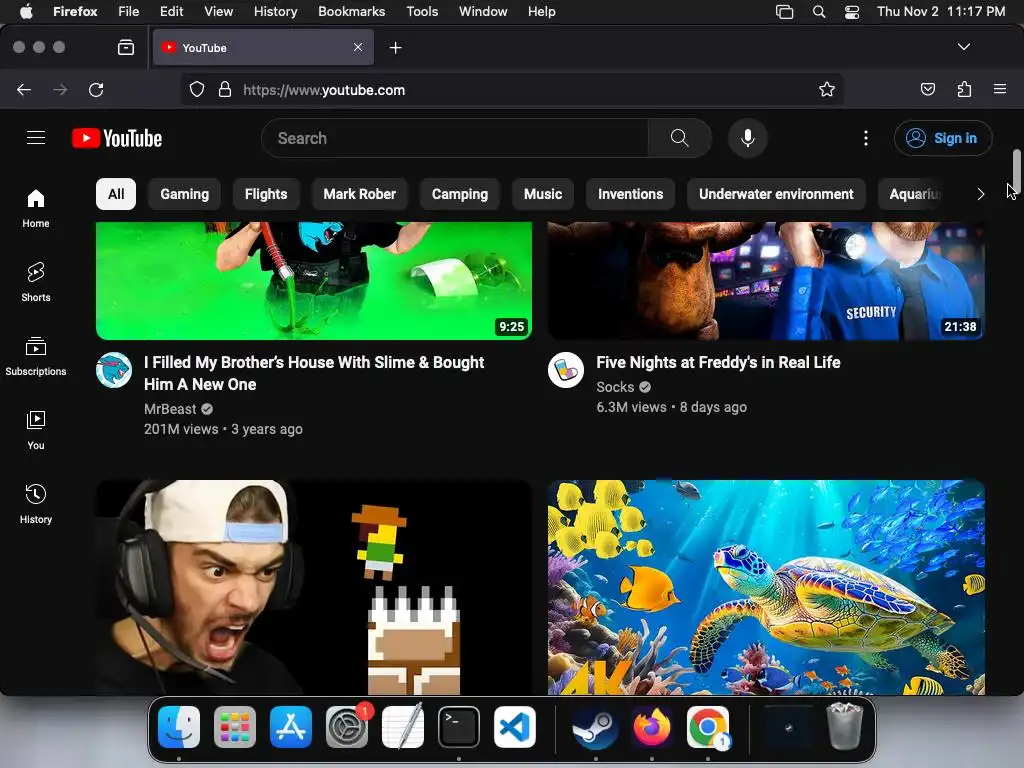Bookmark this page with star icon
1024x768 pixels.
click(827, 89)
